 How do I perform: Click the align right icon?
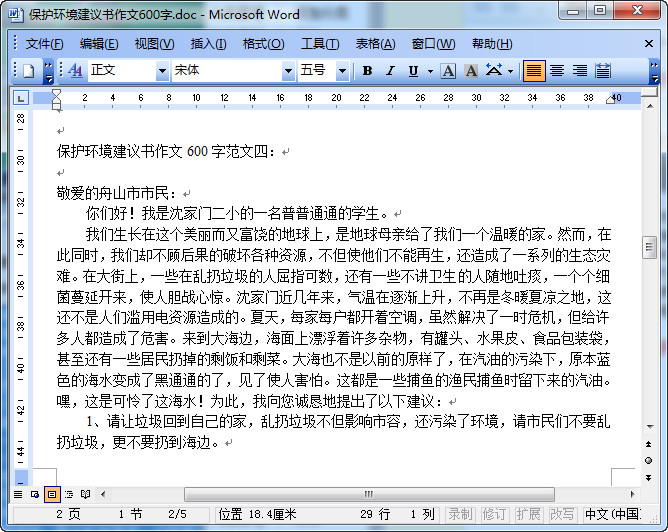click(x=579, y=71)
